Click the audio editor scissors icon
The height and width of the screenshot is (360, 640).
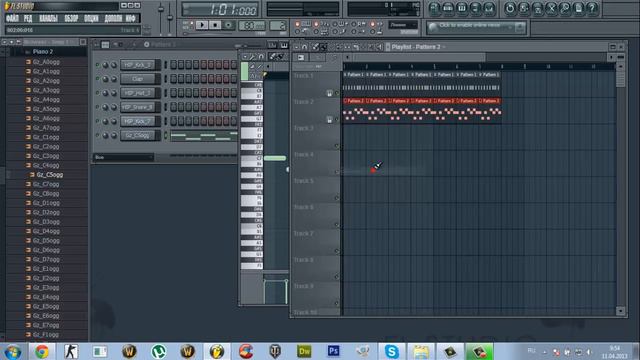551,8
